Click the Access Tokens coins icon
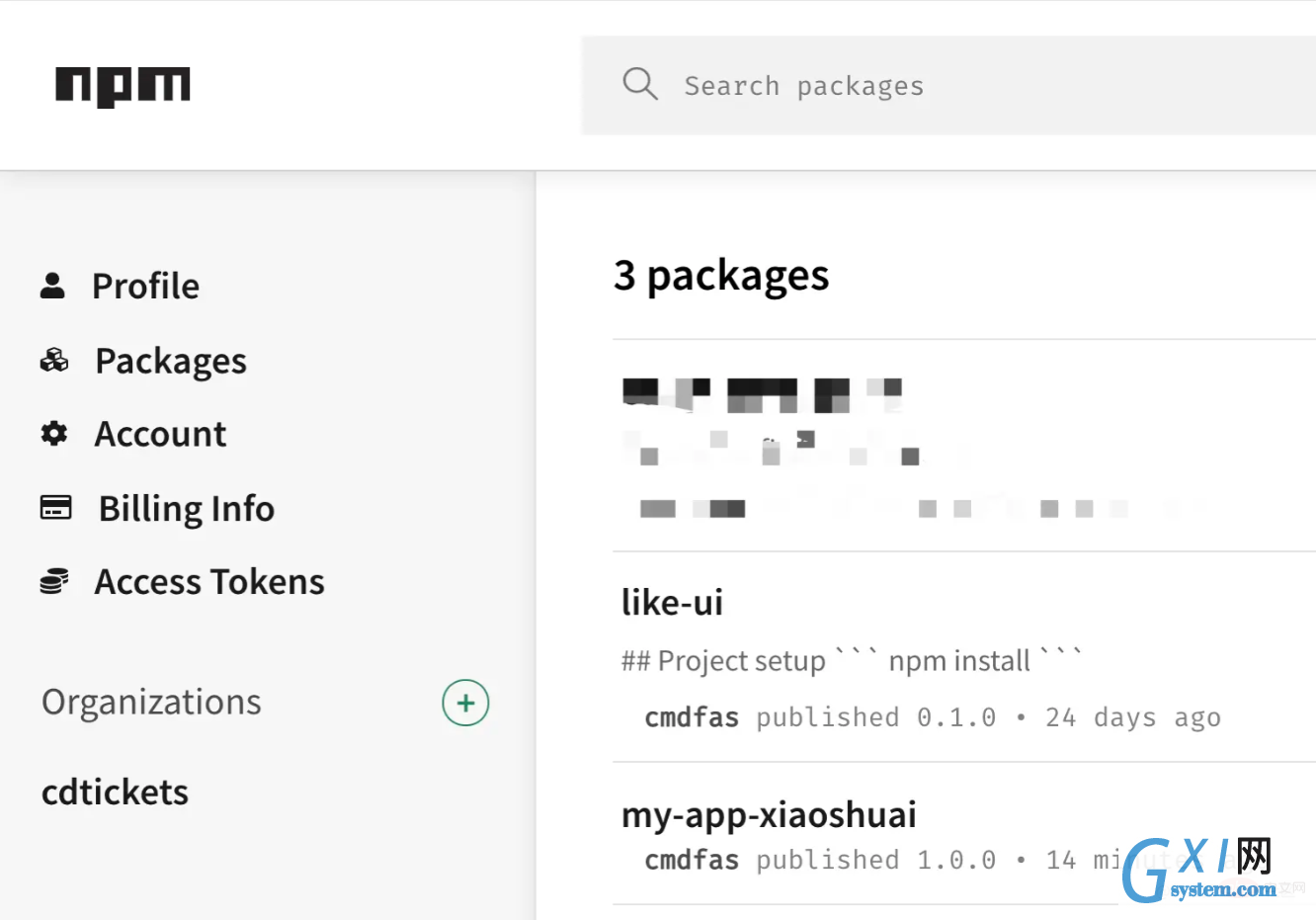Viewport: 1316px width, 920px height. click(54, 581)
